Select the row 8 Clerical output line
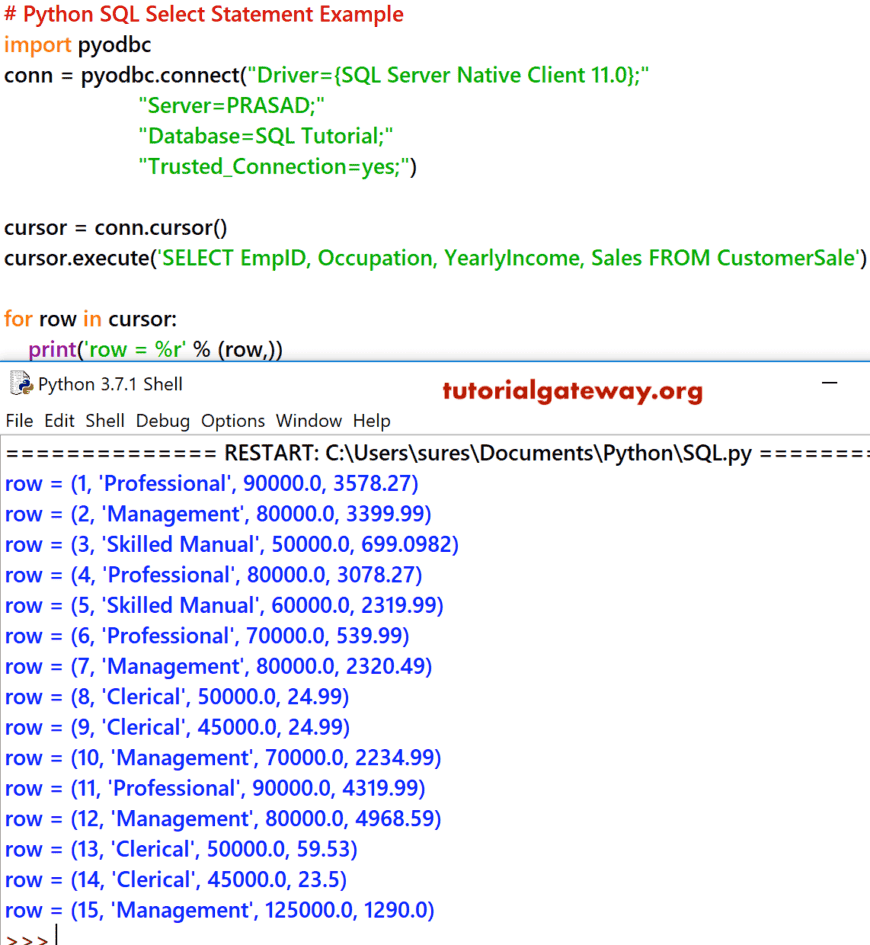870x945 pixels. pos(175,696)
